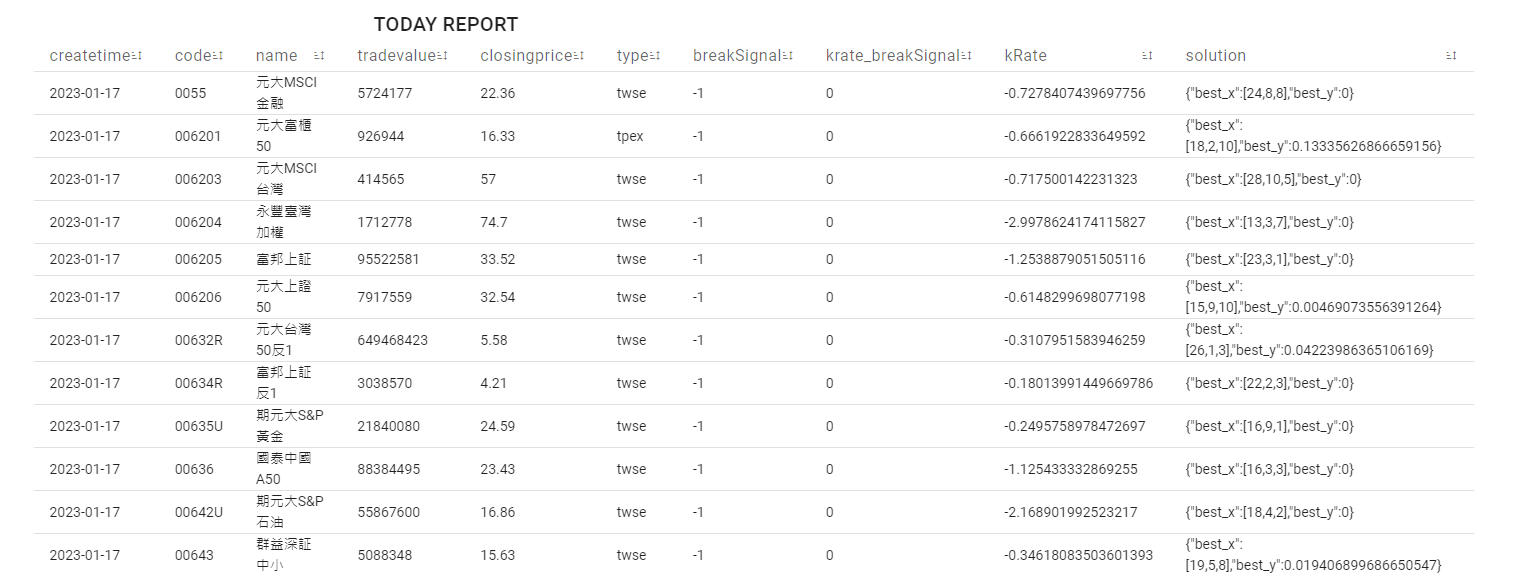Sort by krate_breakSignal using its icon
This screenshot has width=1538, height=574.
tap(967, 56)
